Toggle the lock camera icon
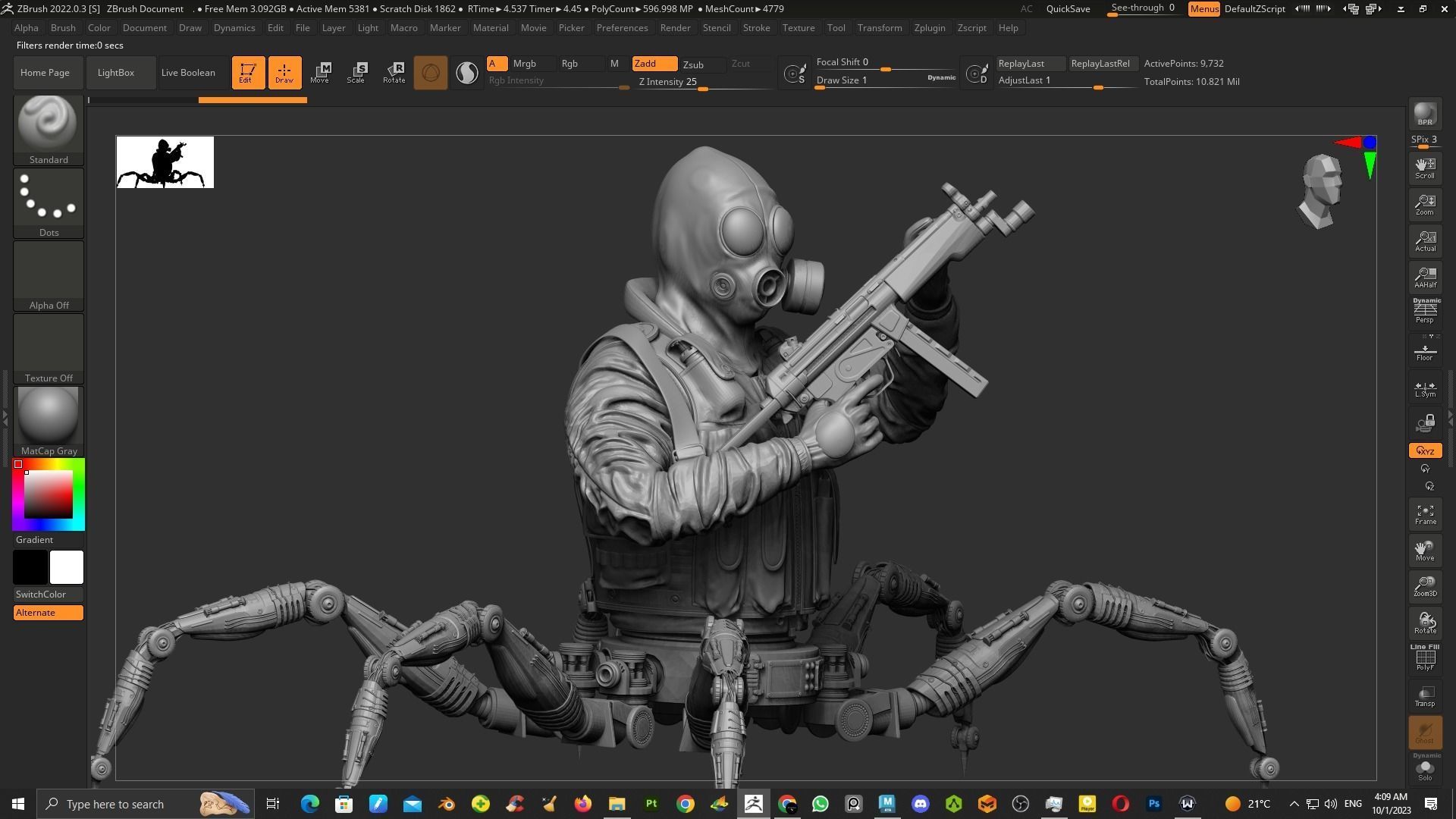Screen dimensions: 1456x819 pyautogui.click(x=1425, y=423)
